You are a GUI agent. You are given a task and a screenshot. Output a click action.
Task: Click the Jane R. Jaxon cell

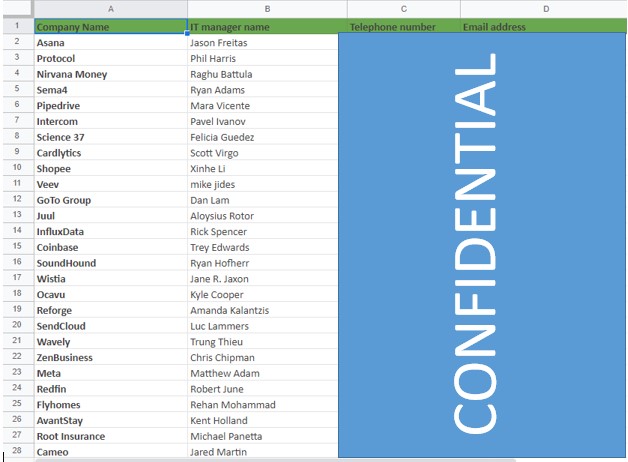click(263, 279)
